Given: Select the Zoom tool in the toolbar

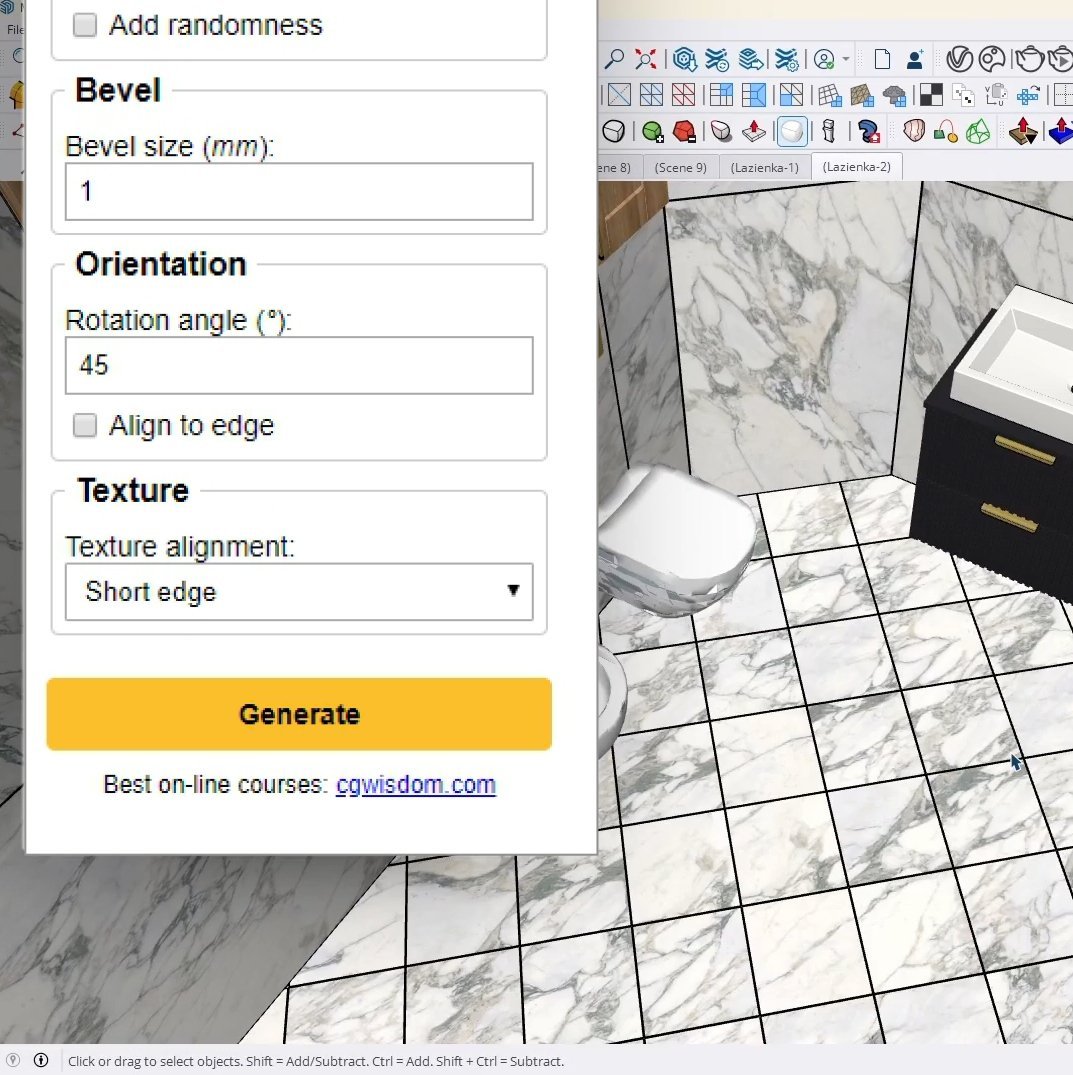Looking at the screenshot, I should pos(614,58).
